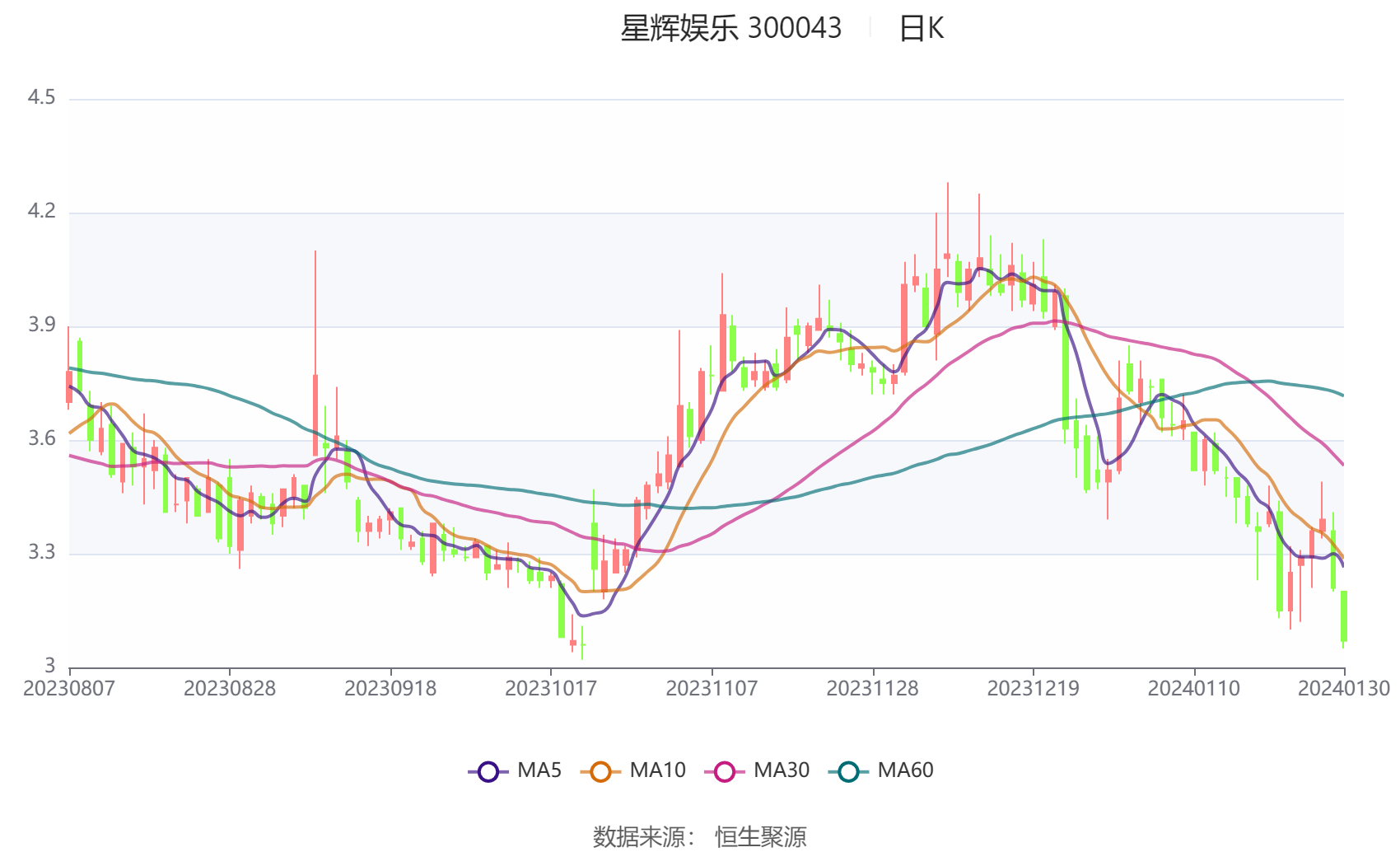Click the 20231107 date axis label
The height and width of the screenshot is (852, 1400).
tap(712, 688)
